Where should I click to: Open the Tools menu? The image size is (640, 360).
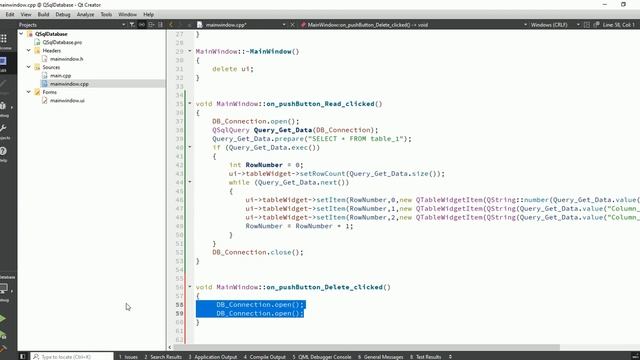(x=106, y=14)
